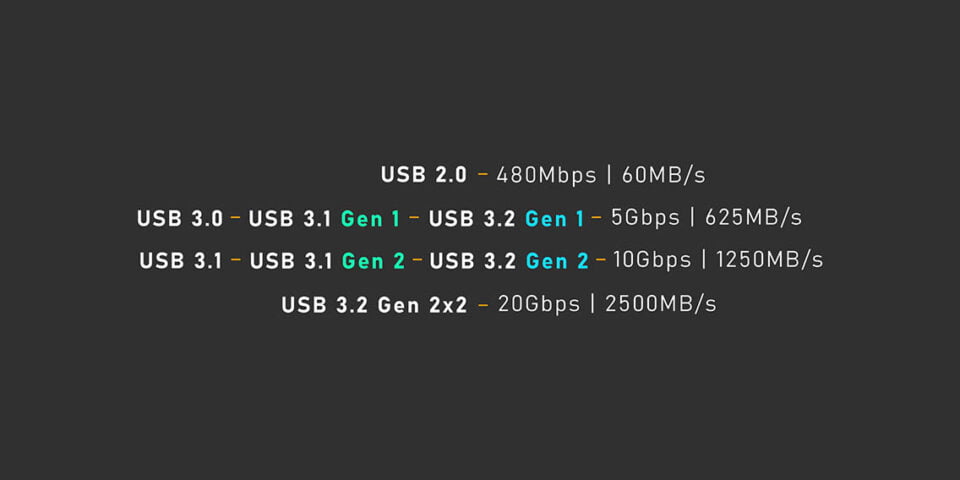Click the 5Gbps speed text
Viewport: 960px width, 480px height.
coord(645,218)
